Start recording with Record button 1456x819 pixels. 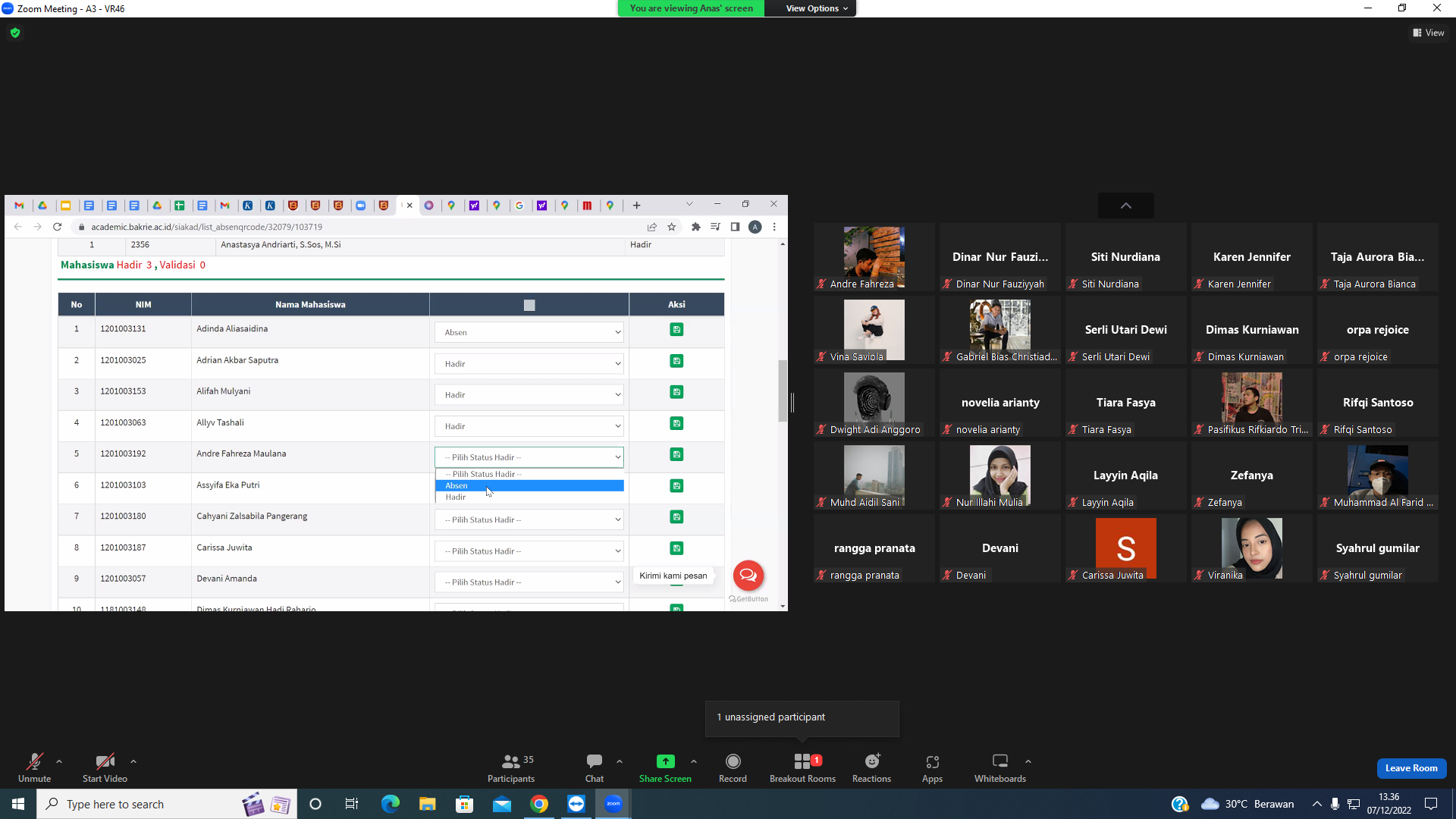click(733, 767)
